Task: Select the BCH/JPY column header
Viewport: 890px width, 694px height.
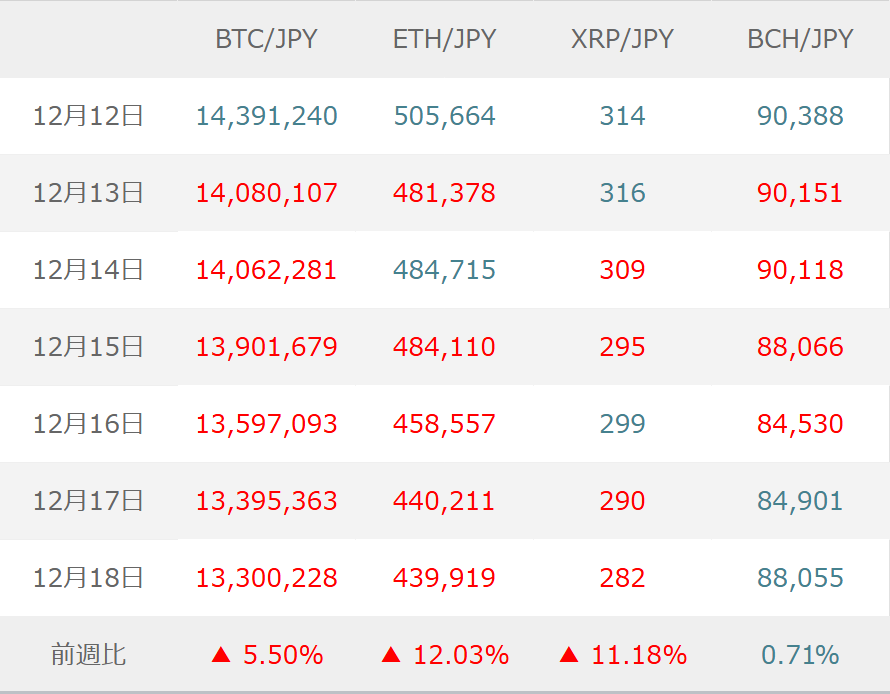Action: tap(800, 39)
